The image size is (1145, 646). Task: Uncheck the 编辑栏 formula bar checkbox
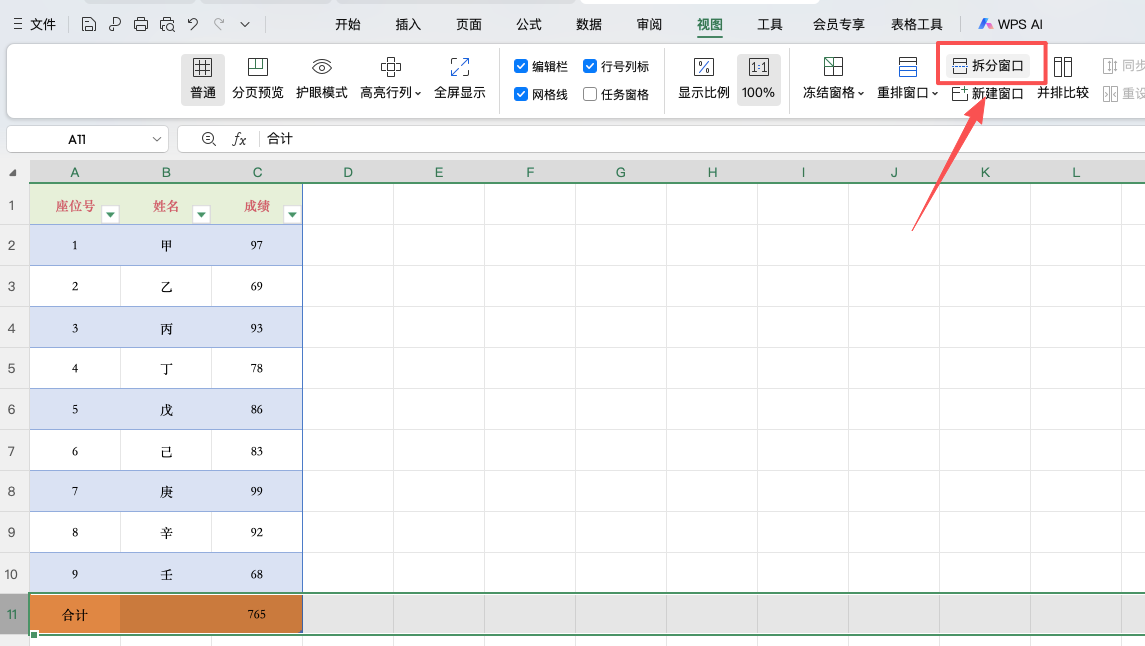(521, 66)
